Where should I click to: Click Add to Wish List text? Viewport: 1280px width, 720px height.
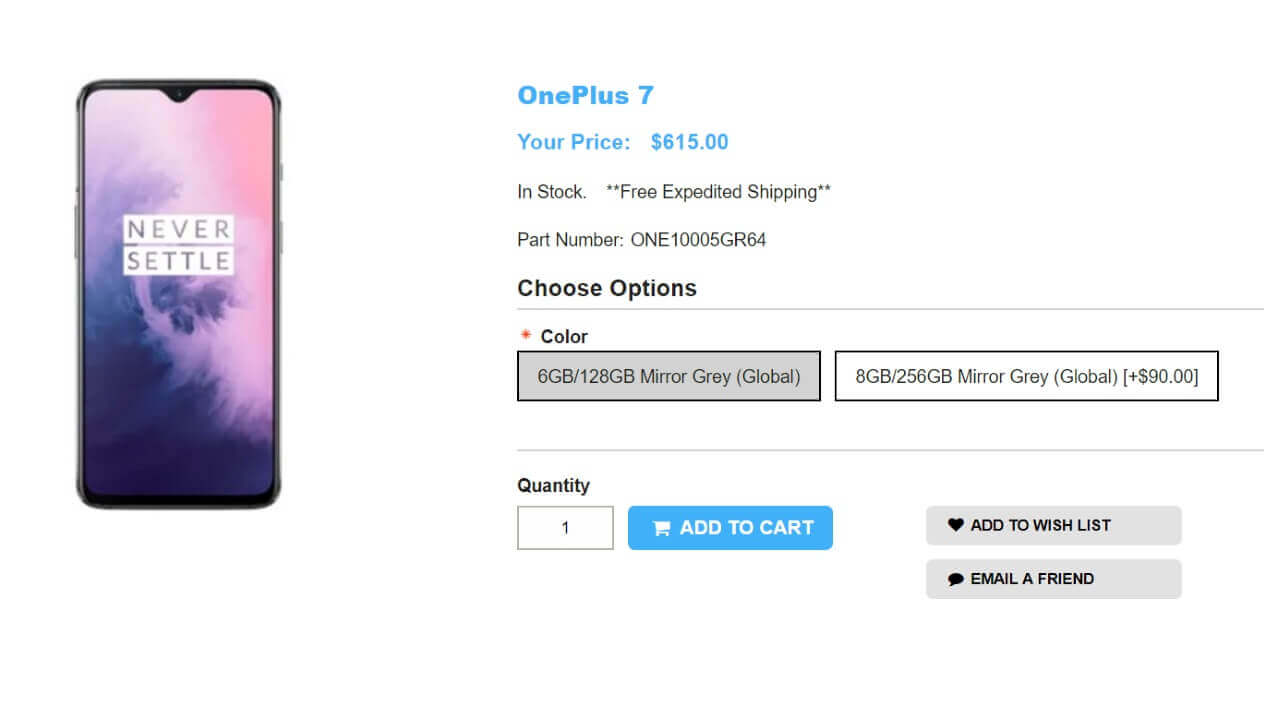(1040, 525)
